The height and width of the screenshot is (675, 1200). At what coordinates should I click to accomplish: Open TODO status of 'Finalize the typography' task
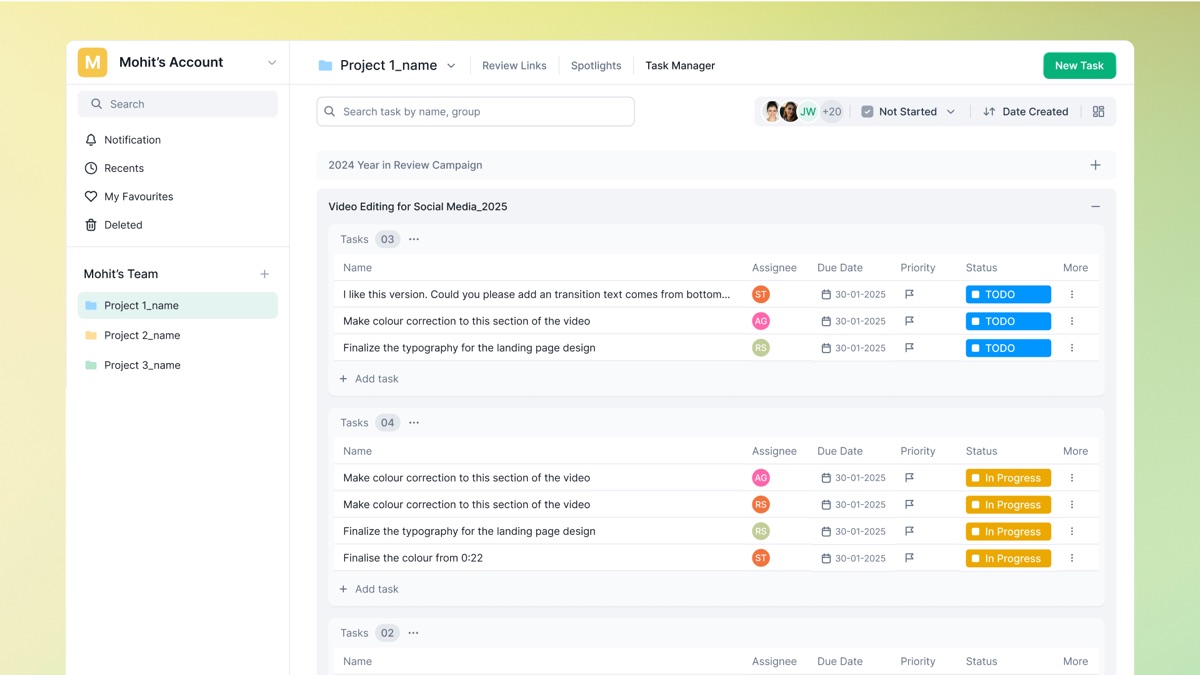coord(1008,348)
